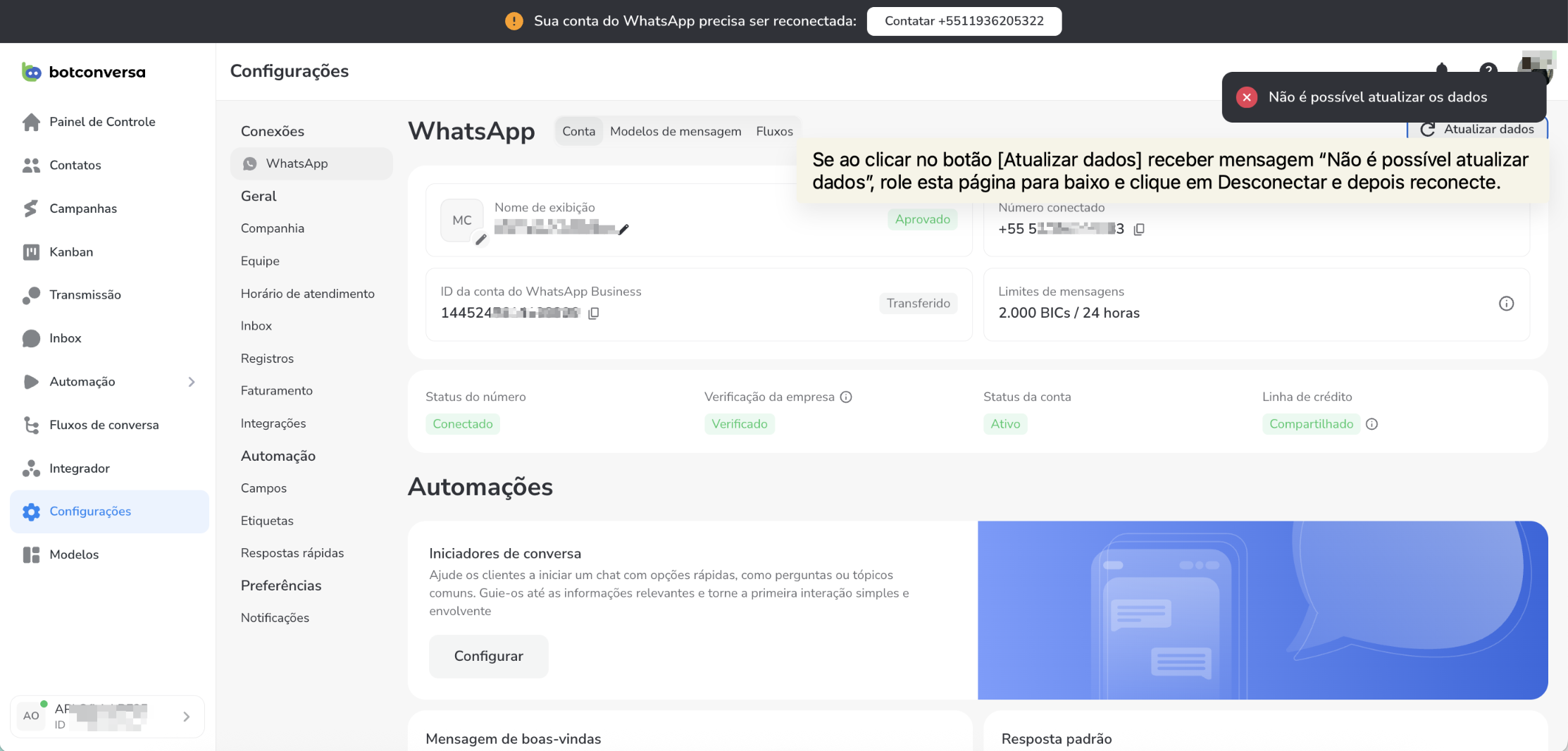Expand the account switcher chevron
Image resolution: width=1568 pixels, height=751 pixels.
coord(186,716)
